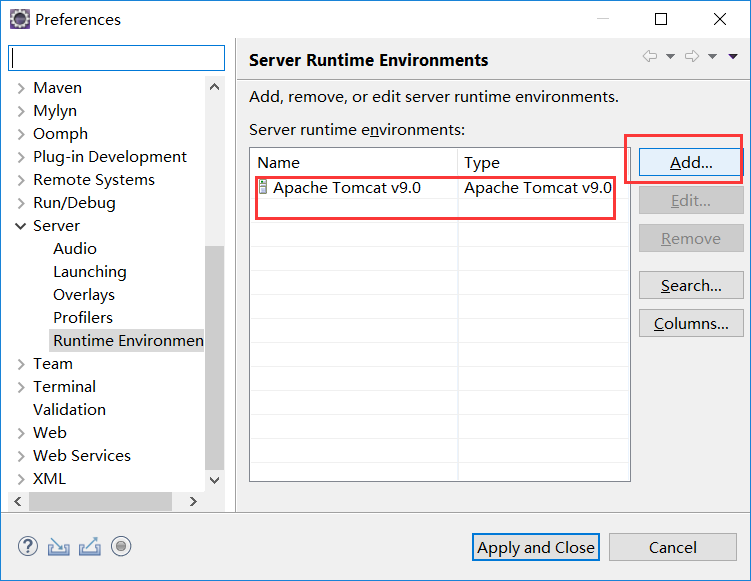Click the Name column header
Screen dimensions: 751x581
coord(354,163)
